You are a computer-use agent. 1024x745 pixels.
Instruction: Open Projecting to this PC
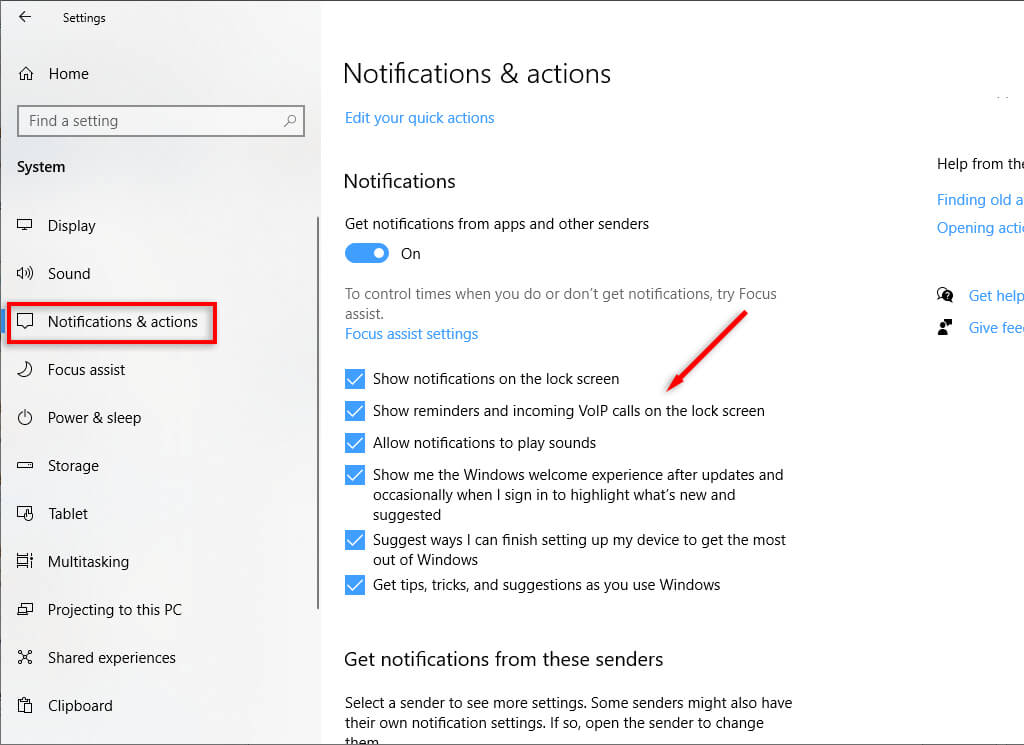pos(115,610)
